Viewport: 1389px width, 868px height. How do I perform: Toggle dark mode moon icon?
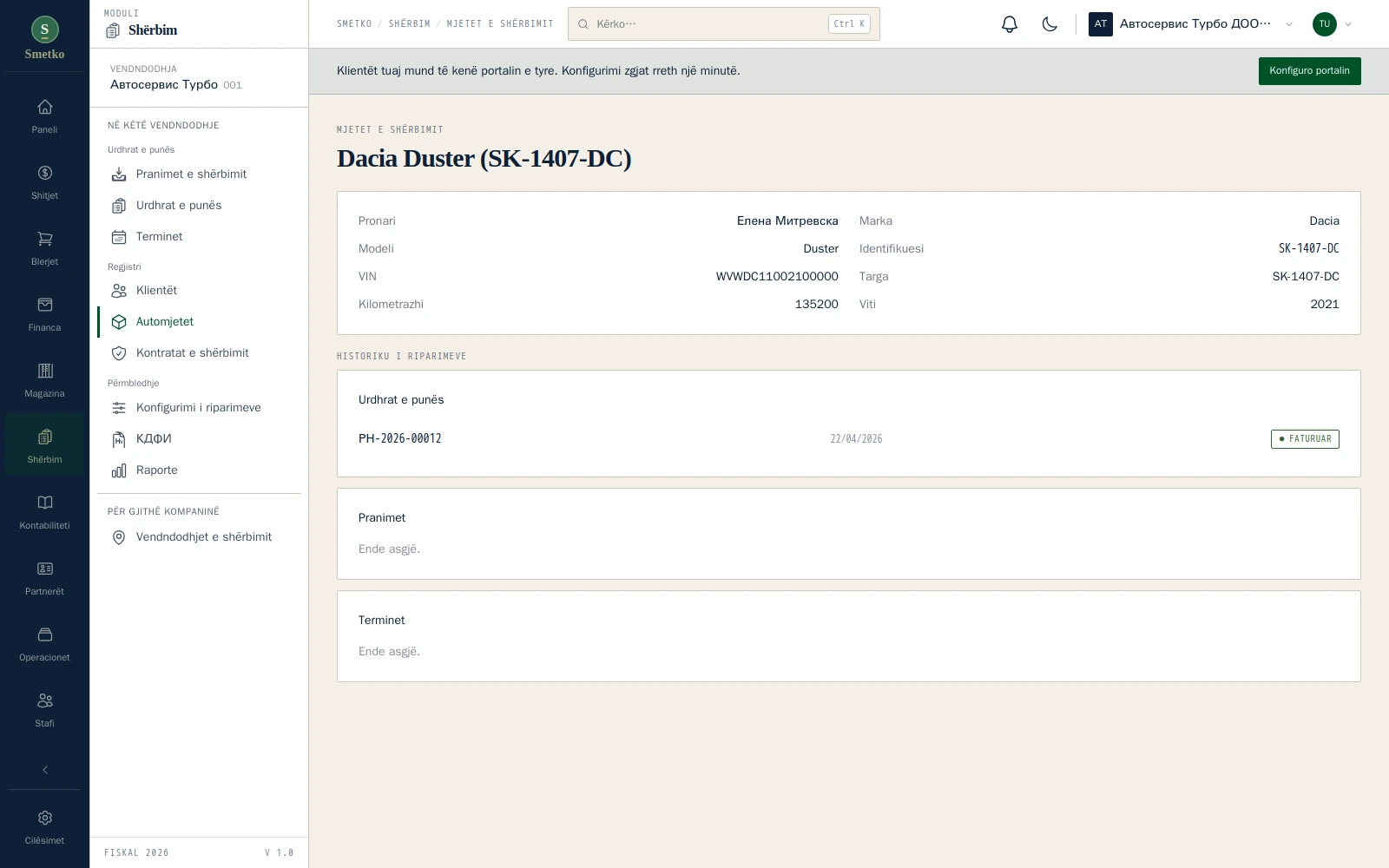[1050, 24]
